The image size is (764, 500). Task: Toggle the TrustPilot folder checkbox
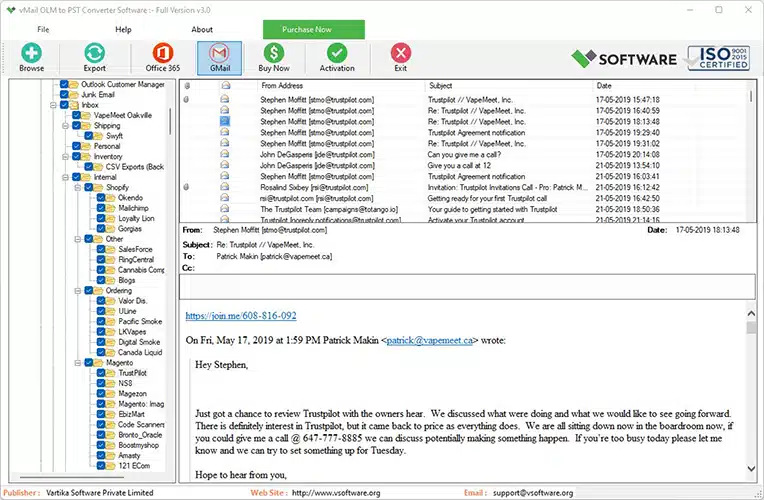101,372
